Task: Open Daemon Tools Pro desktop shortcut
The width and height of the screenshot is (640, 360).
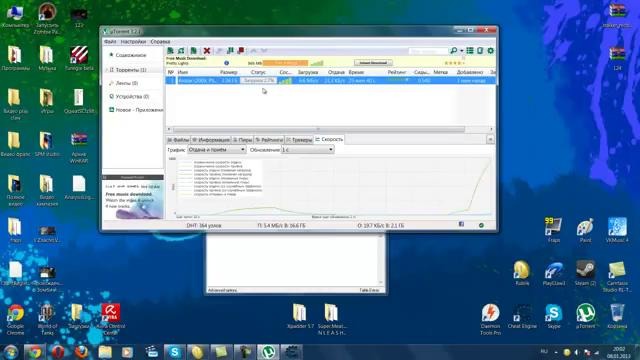Action: 490,319
